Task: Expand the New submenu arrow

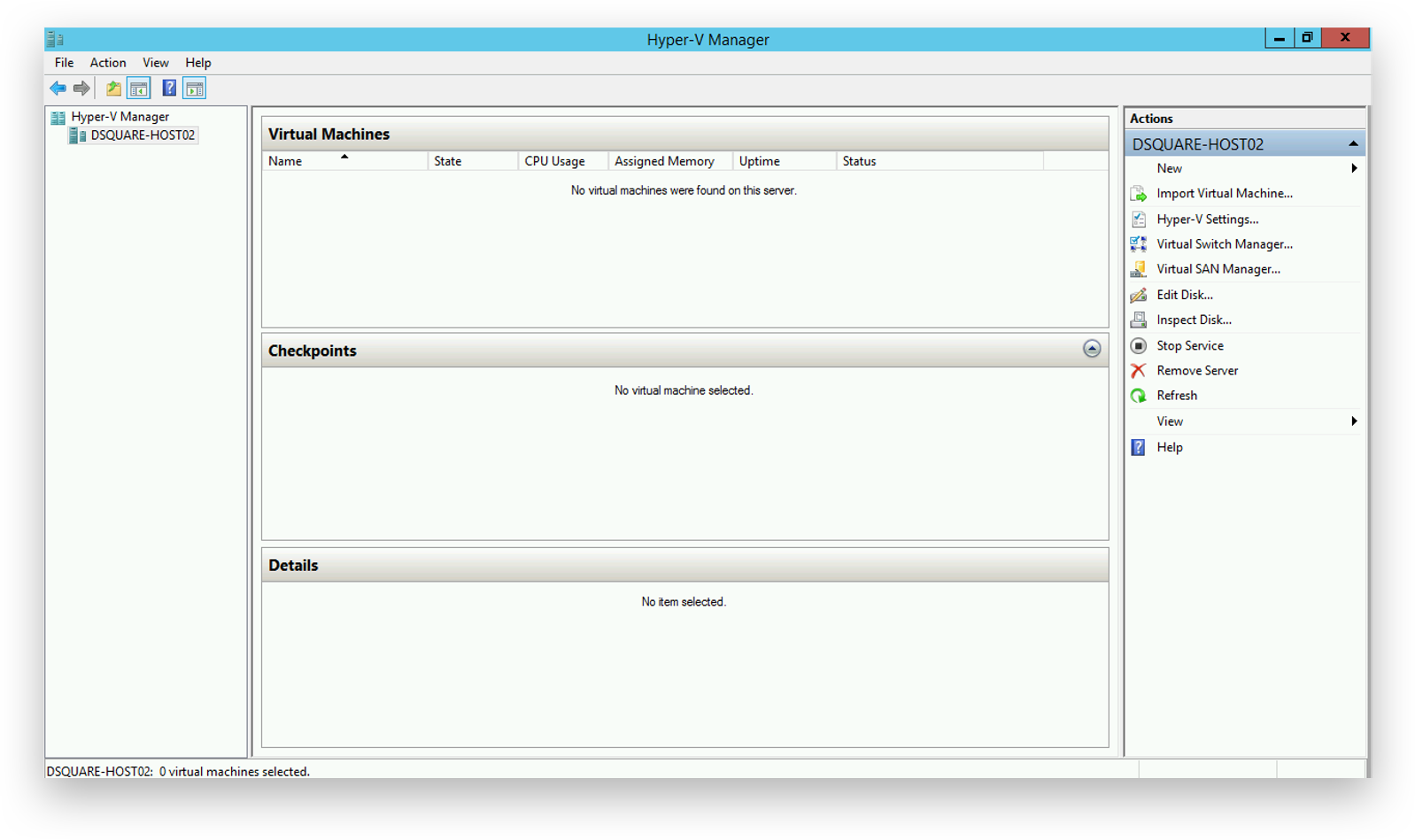Action: (x=1354, y=168)
